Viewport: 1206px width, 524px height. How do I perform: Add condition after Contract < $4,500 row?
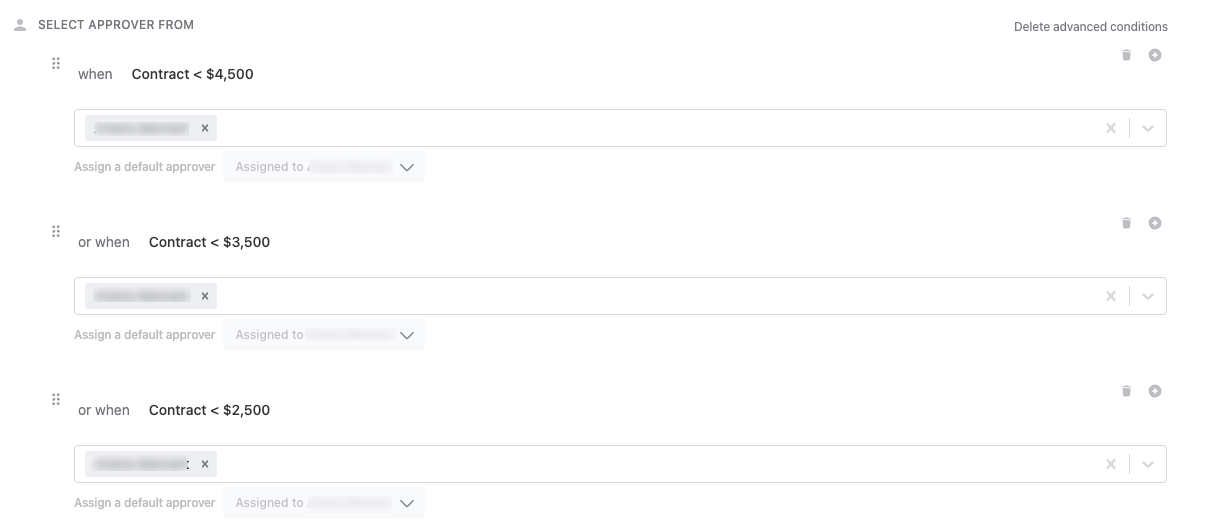click(x=1155, y=55)
